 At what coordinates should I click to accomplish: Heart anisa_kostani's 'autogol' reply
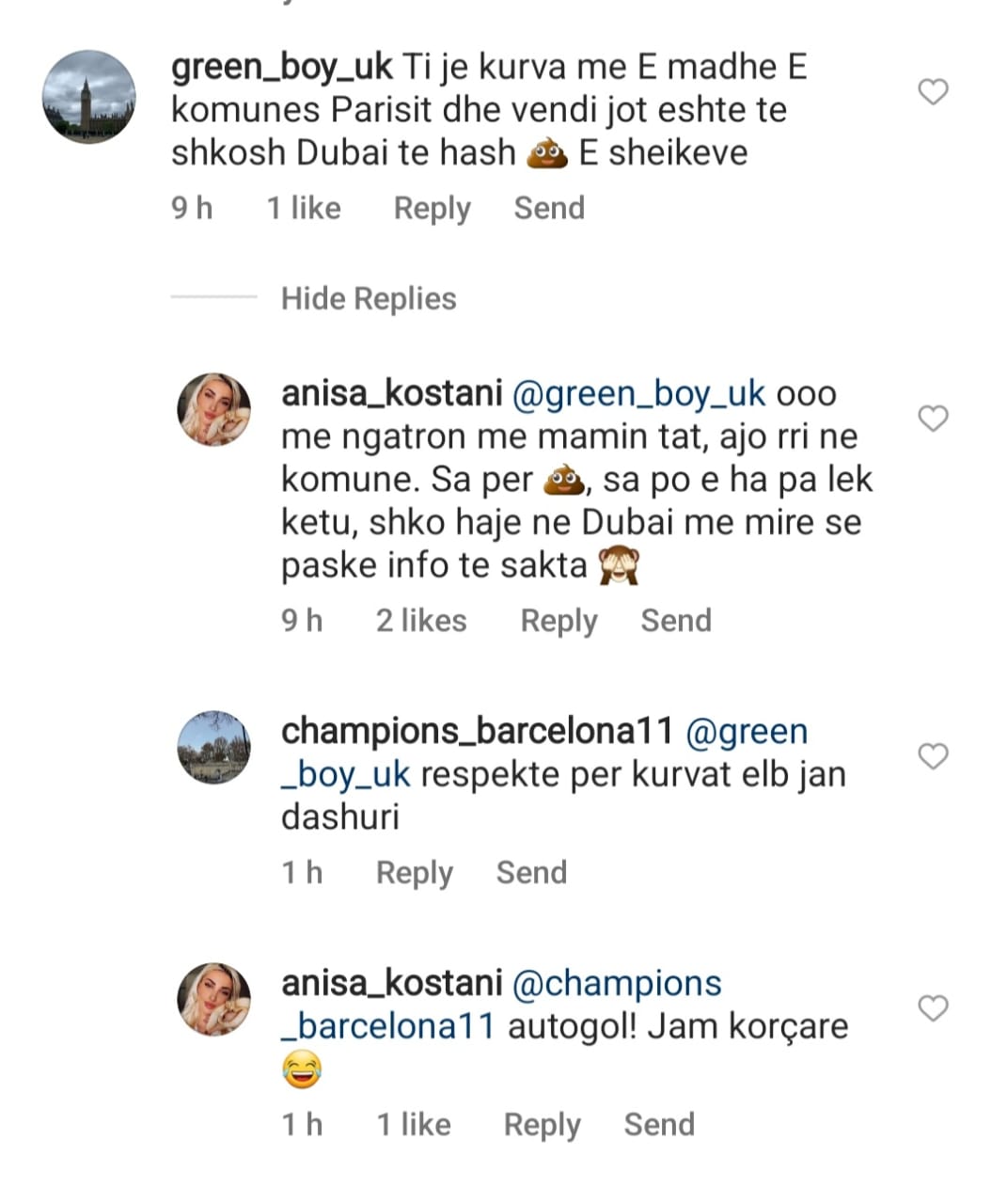click(x=933, y=1008)
